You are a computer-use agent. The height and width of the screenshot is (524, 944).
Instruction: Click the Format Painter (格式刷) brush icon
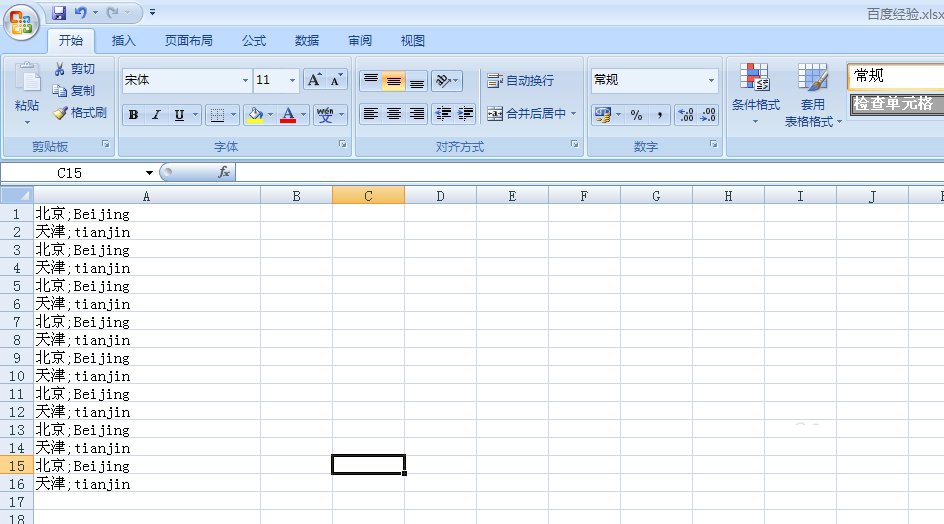point(60,113)
